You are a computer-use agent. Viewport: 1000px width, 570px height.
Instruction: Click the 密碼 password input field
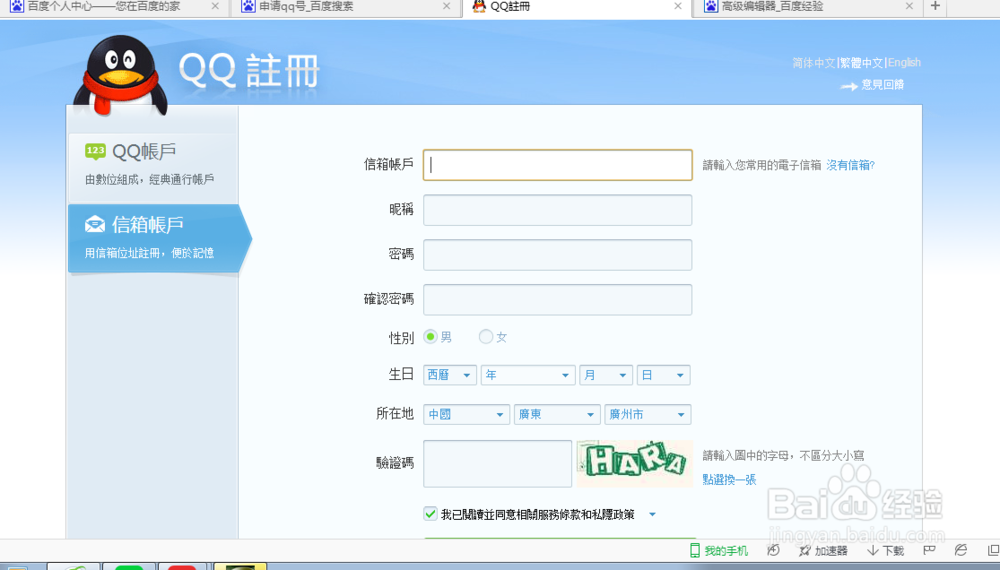pos(557,255)
